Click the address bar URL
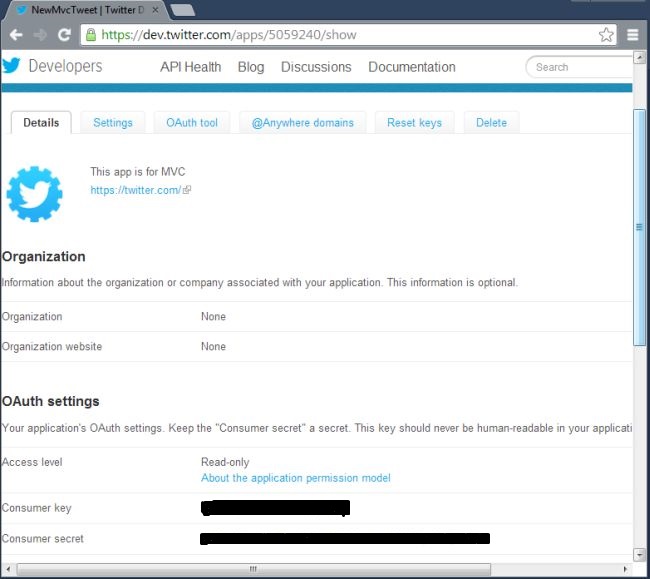The image size is (650, 579). click(x=229, y=35)
